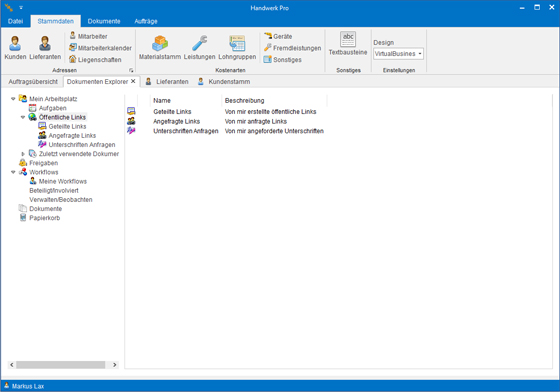Open Fremdleistungen in the ribbon
560x392 pixels.
click(292, 48)
